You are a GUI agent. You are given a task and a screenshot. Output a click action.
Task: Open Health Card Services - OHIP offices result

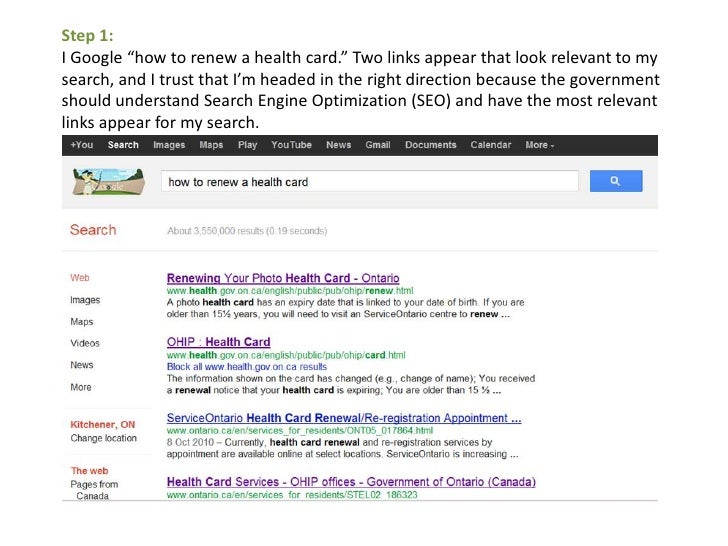pos(351,482)
